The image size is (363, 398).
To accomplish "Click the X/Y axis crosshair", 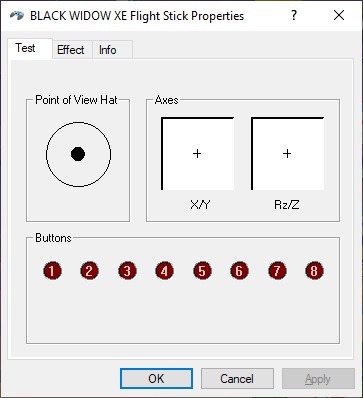I will point(197,153).
